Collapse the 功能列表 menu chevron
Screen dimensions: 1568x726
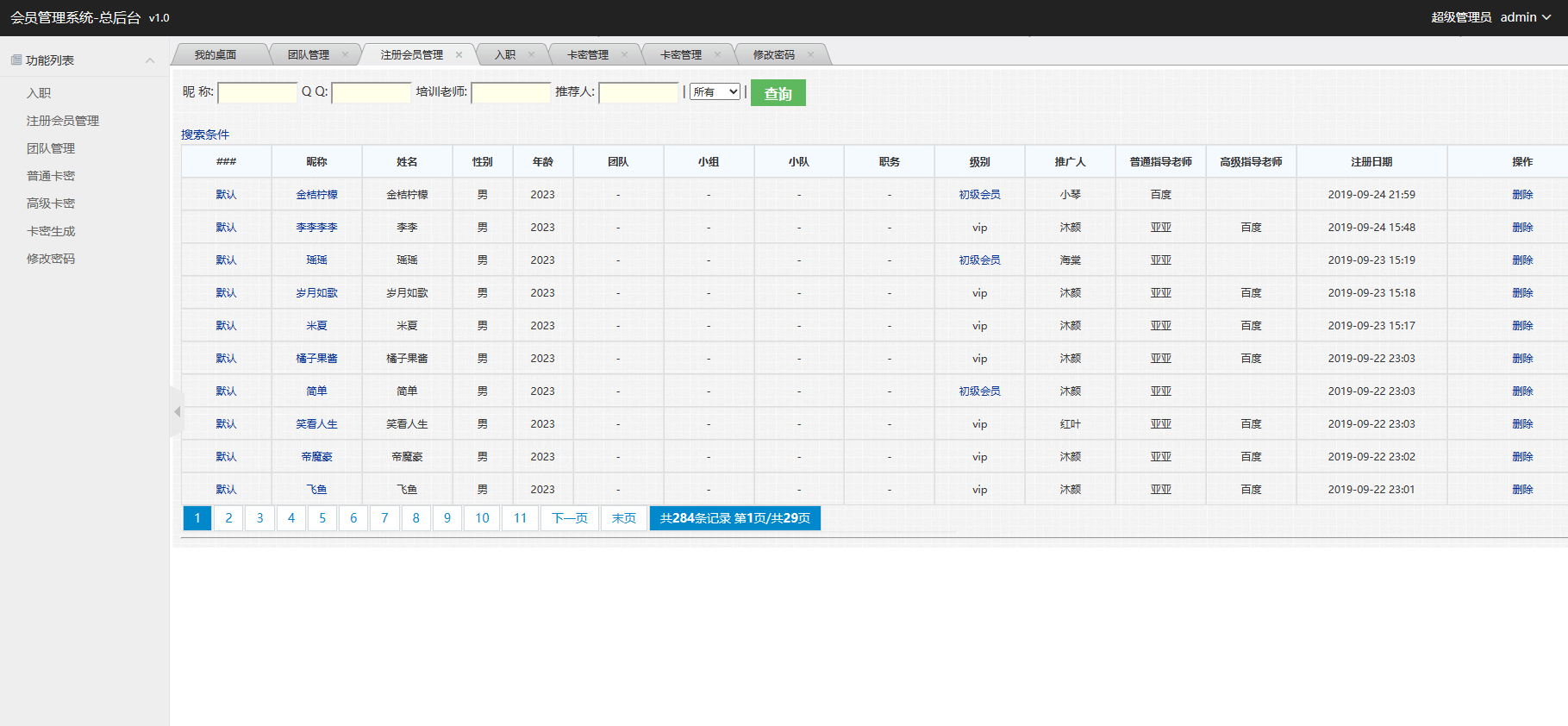150,60
